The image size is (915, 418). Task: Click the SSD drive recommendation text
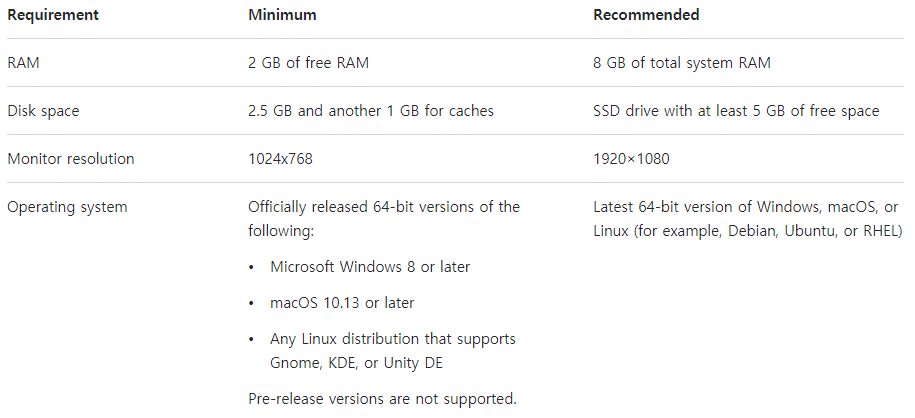tap(736, 111)
